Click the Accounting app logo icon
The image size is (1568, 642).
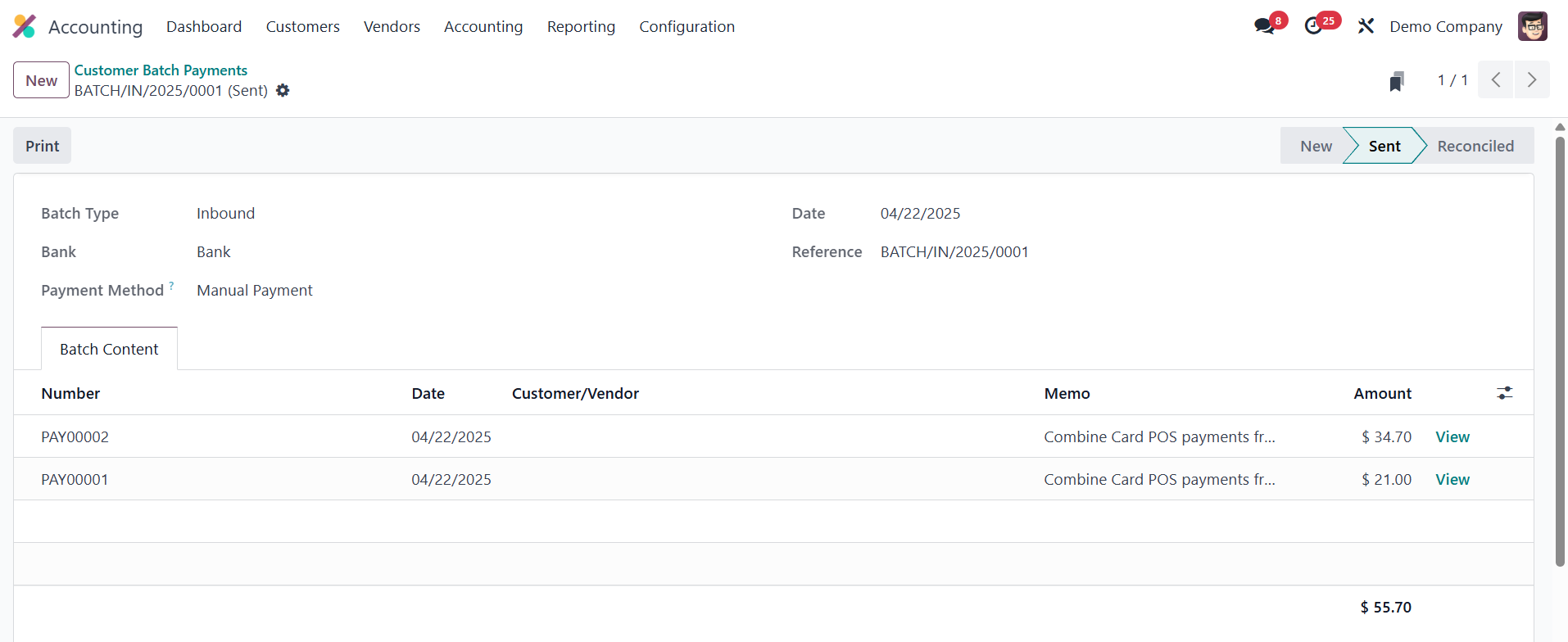(x=25, y=26)
